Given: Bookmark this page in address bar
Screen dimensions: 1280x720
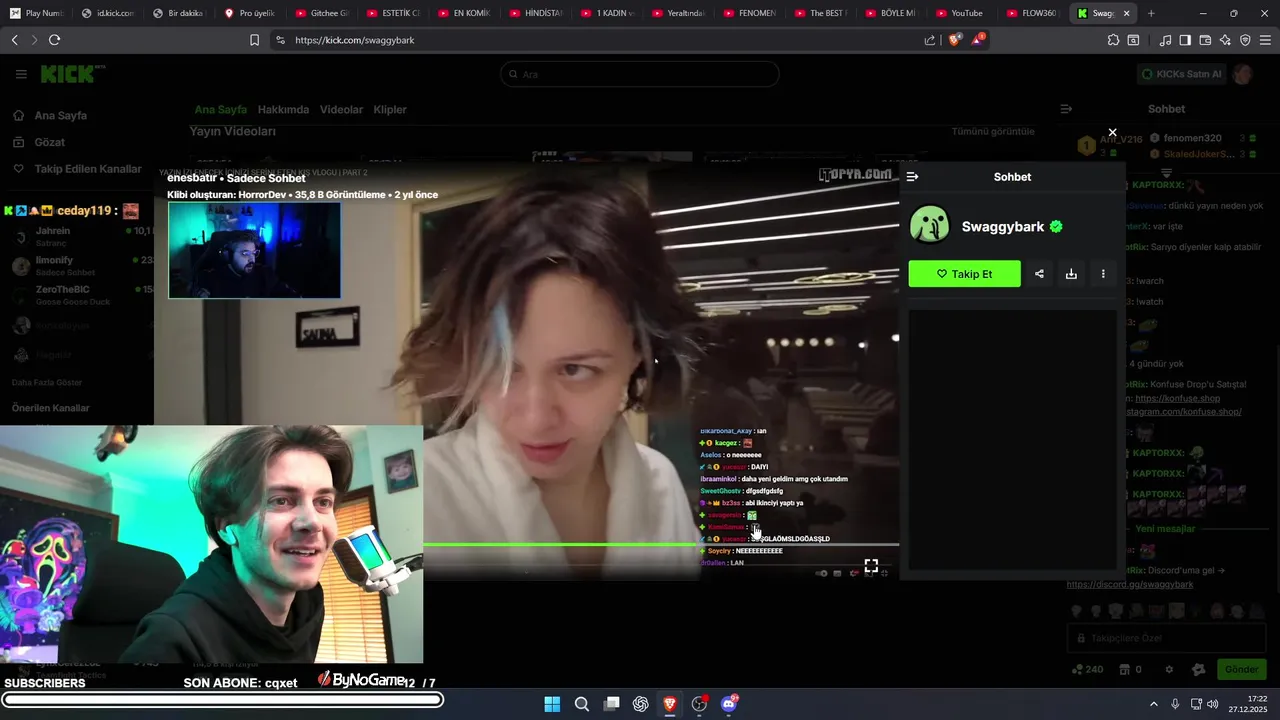Looking at the screenshot, I should (254, 40).
